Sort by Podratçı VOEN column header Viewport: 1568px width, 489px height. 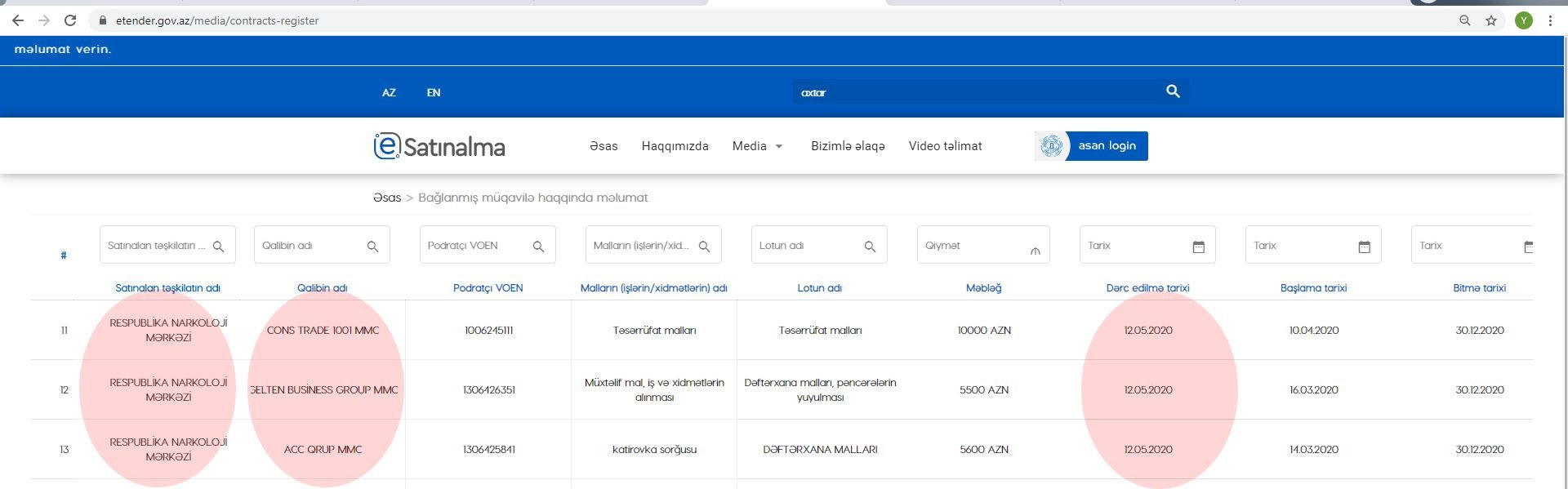[488, 288]
